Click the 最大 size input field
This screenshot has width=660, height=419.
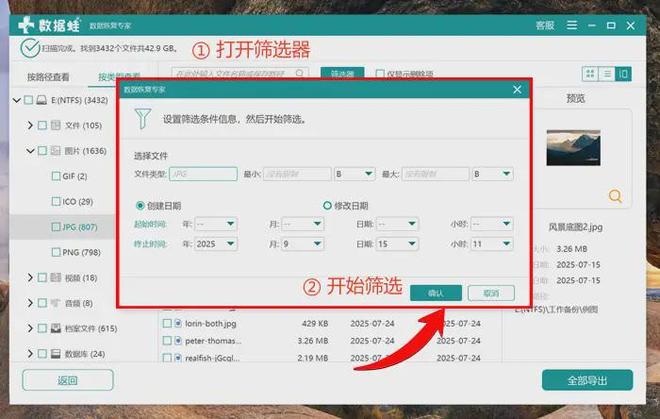click(x=435, y=174)
